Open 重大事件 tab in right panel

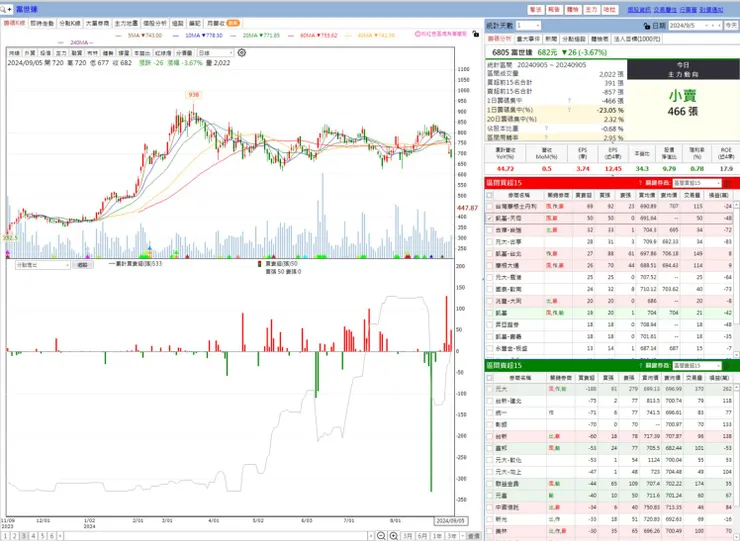tap(528, 39)
